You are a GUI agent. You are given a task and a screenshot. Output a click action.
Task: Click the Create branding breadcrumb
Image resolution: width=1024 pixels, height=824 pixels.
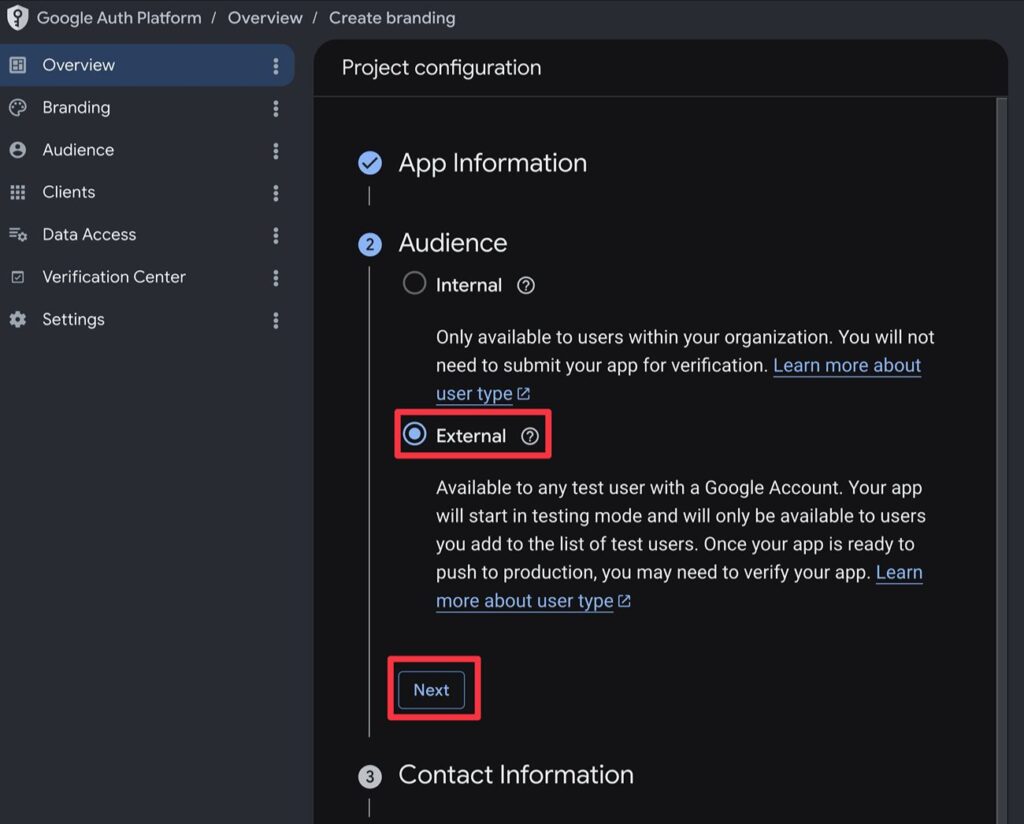point(392,18)
